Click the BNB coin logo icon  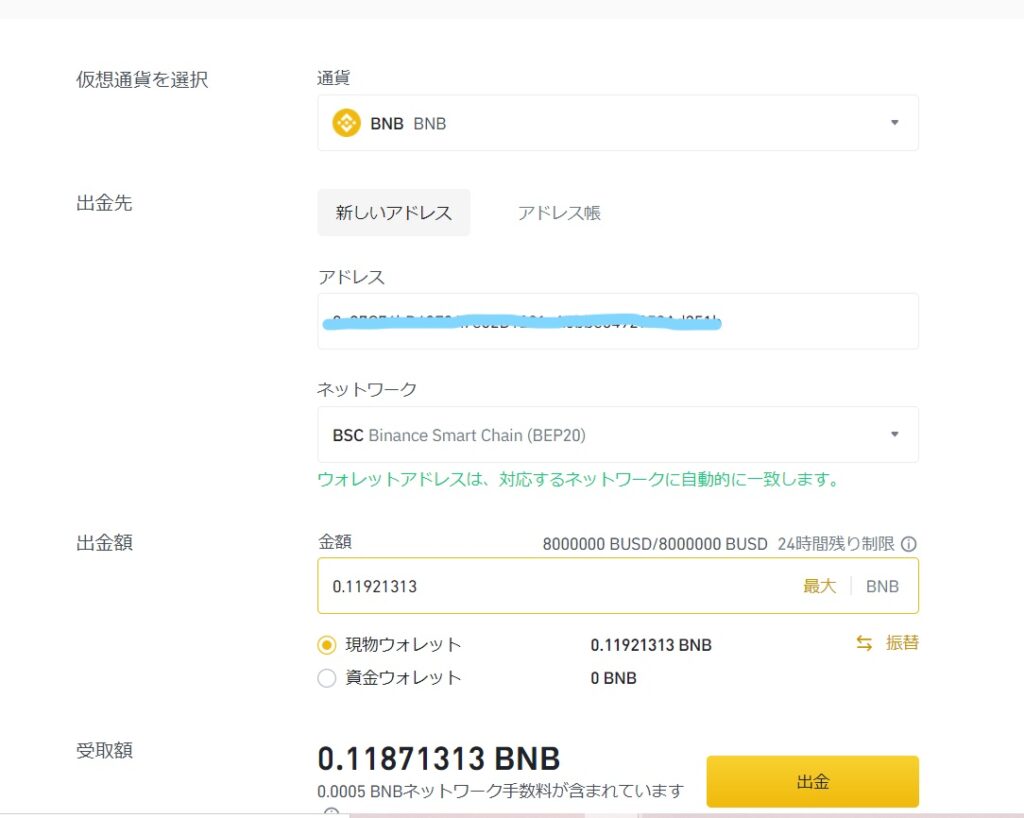click(x=346, y=123)
